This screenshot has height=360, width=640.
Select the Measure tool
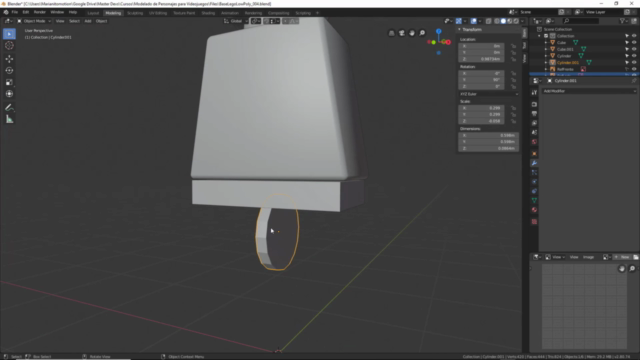pos(9,119)
